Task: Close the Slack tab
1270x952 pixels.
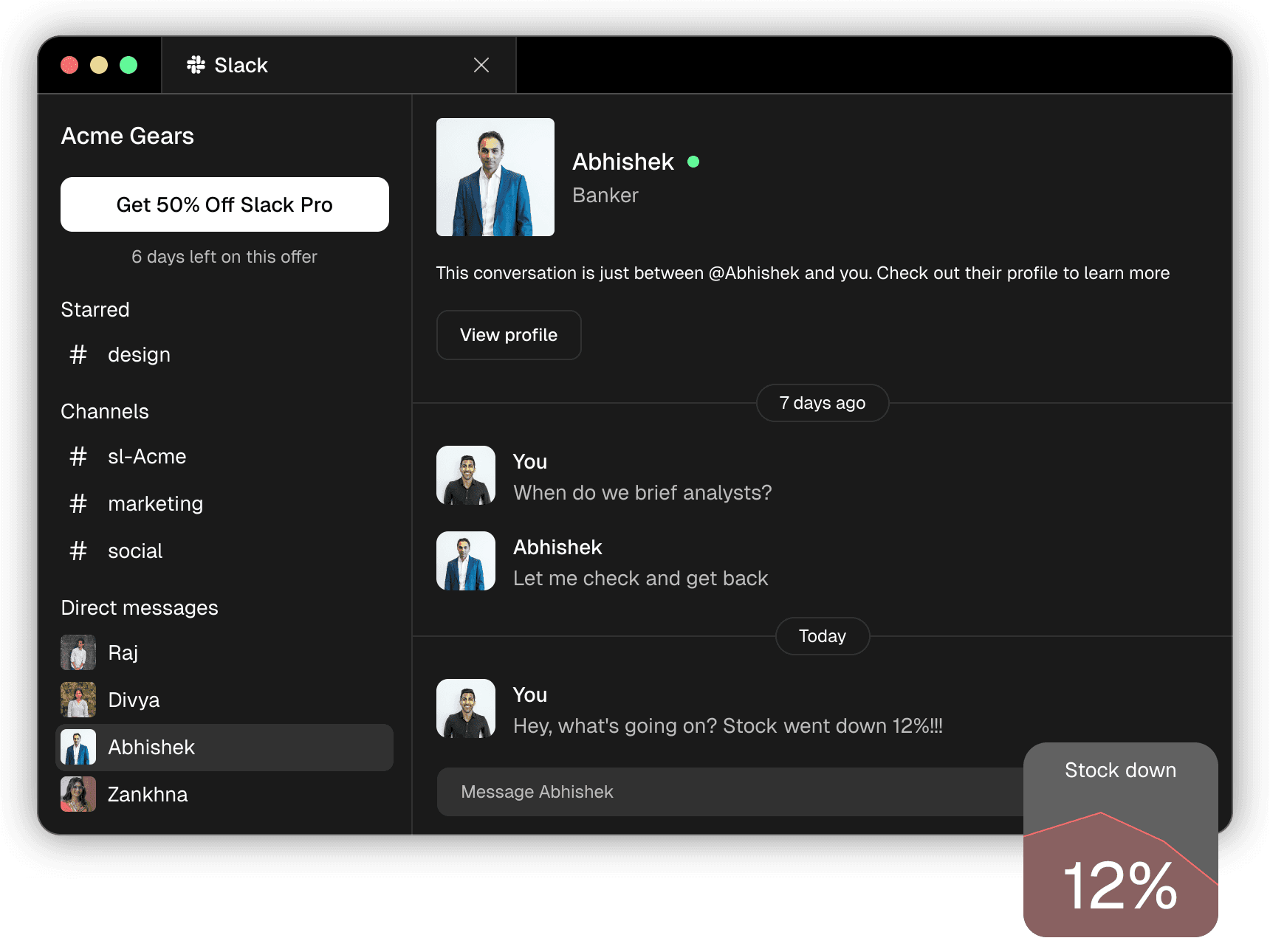Action: (481, 65)
